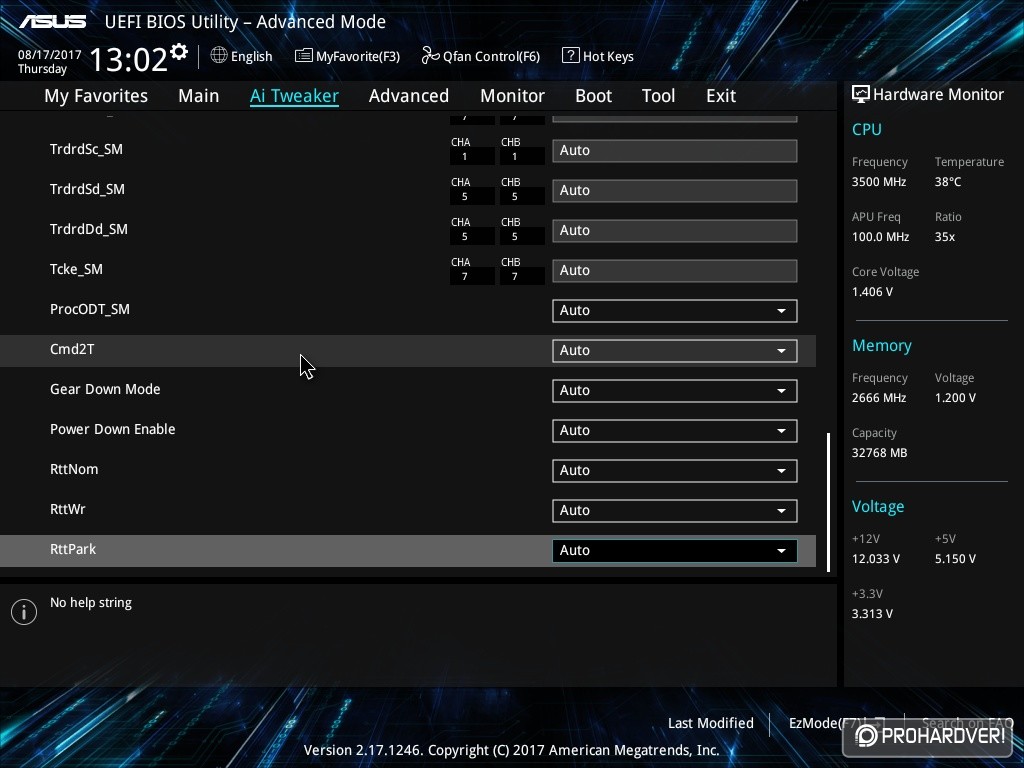Click the 08/17/2017 date text
The width and height of the screenshot is (1024, 768).
click(x=50, y=55)
